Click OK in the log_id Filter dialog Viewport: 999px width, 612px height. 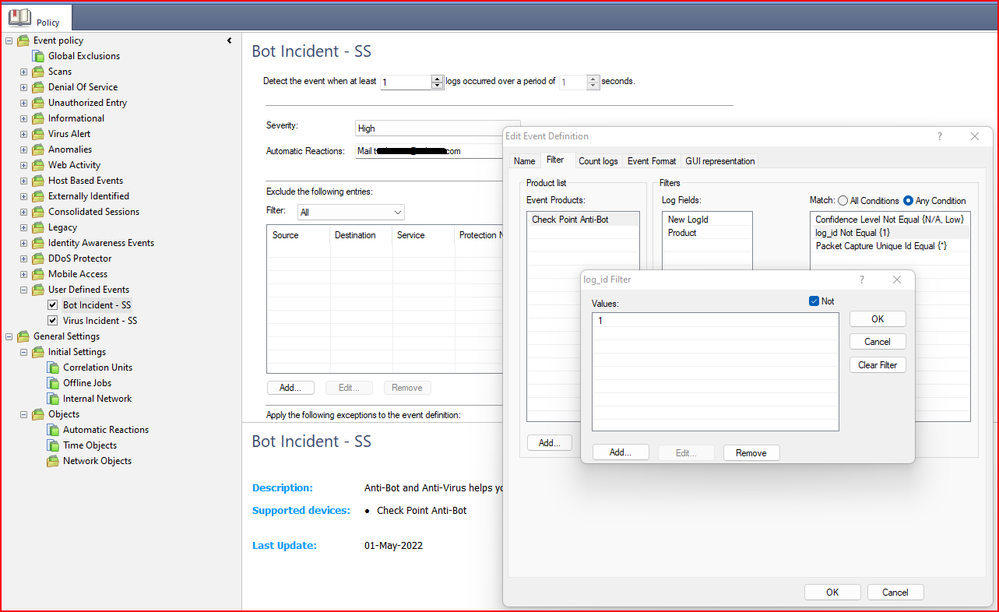pyautogui.click(x=877, y=319)
